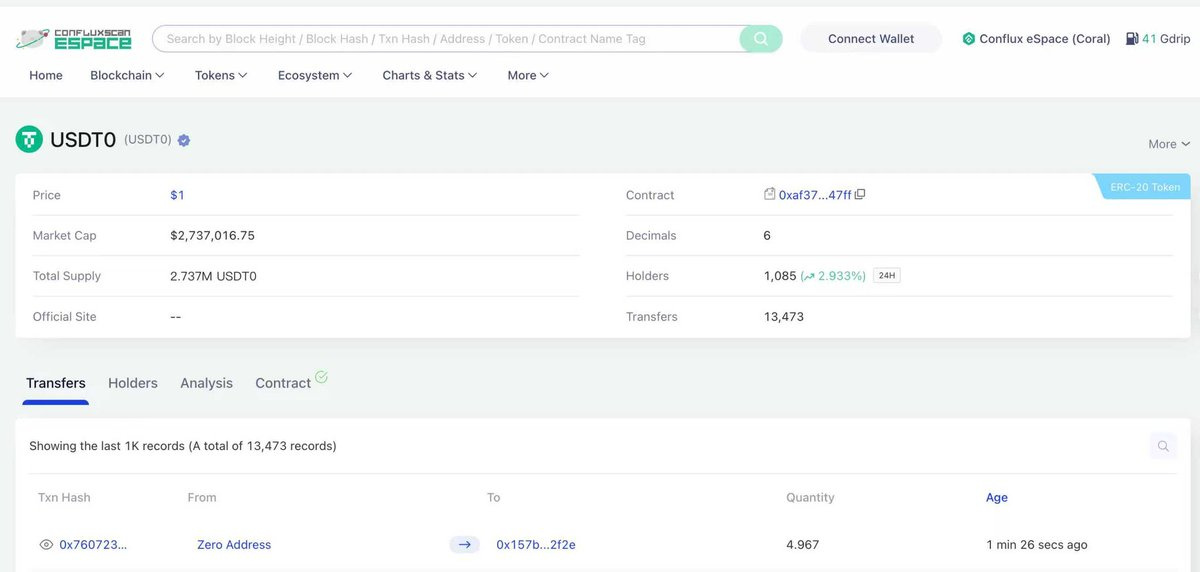Click the gas pump Gdrip icon
1200x572 pixels.
tap(1132, 39)
